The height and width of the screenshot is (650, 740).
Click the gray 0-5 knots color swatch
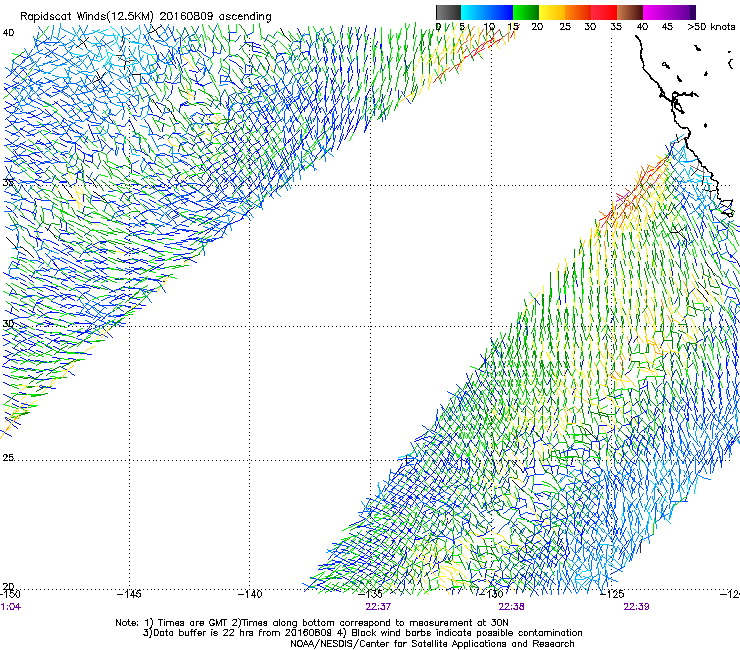(x=448, y=12)
